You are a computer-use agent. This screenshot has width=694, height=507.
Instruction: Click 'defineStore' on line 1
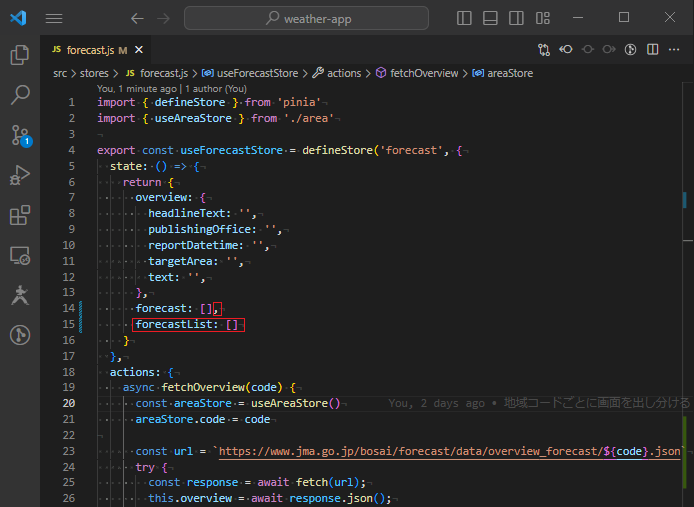click(190, 102)
